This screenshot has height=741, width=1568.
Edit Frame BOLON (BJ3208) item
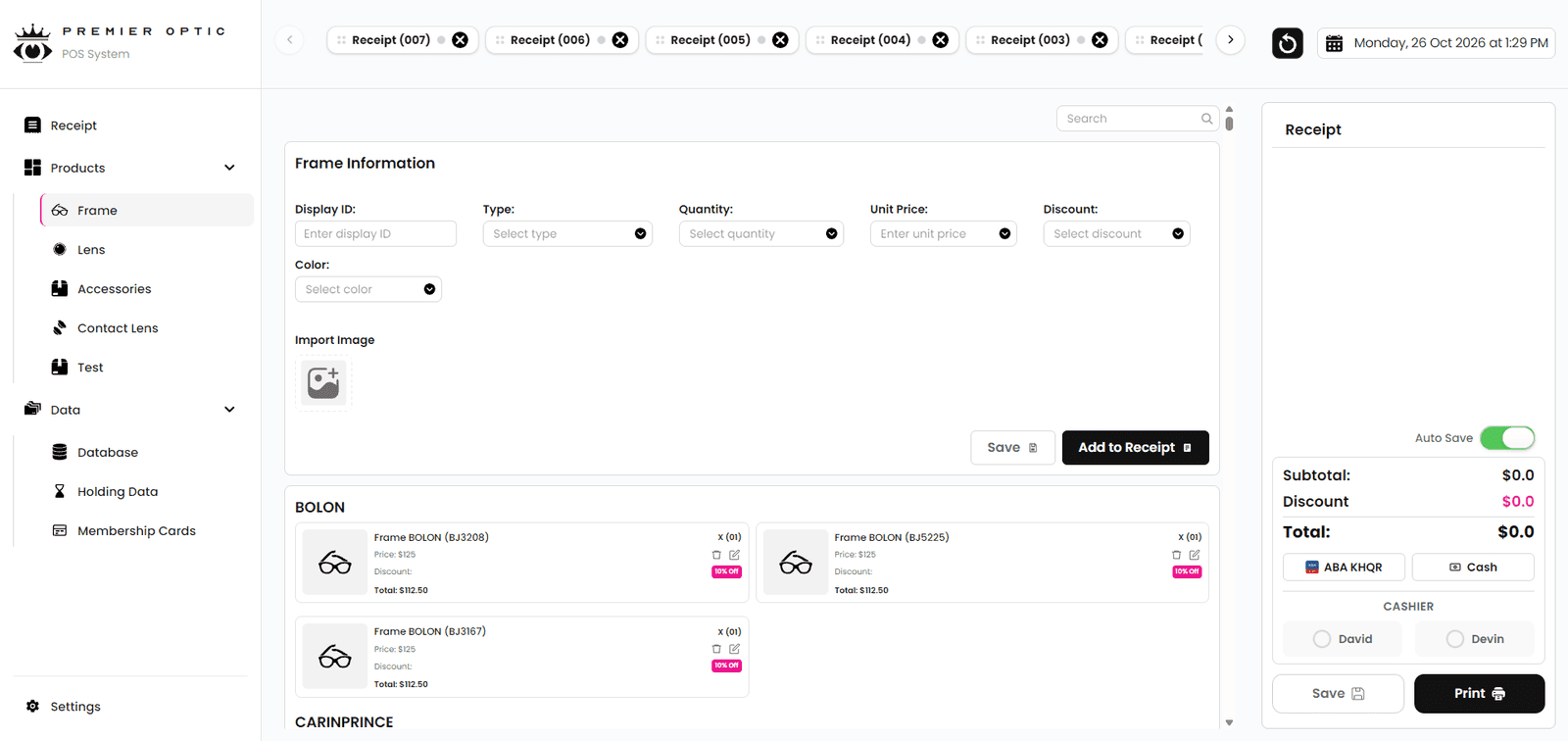pyautogui.click(x=734, y=555)
